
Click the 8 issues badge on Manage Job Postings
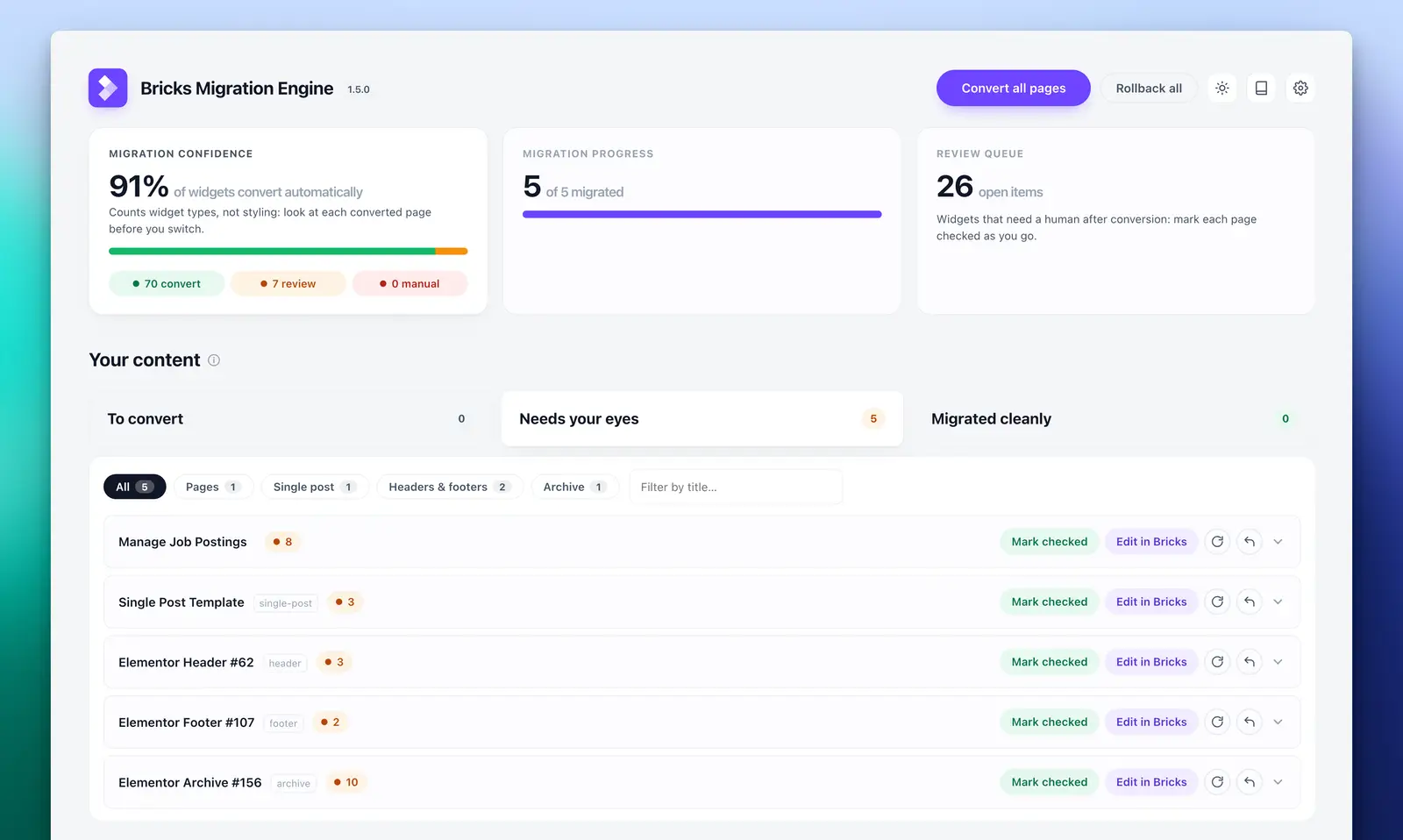tap(282, 542)
